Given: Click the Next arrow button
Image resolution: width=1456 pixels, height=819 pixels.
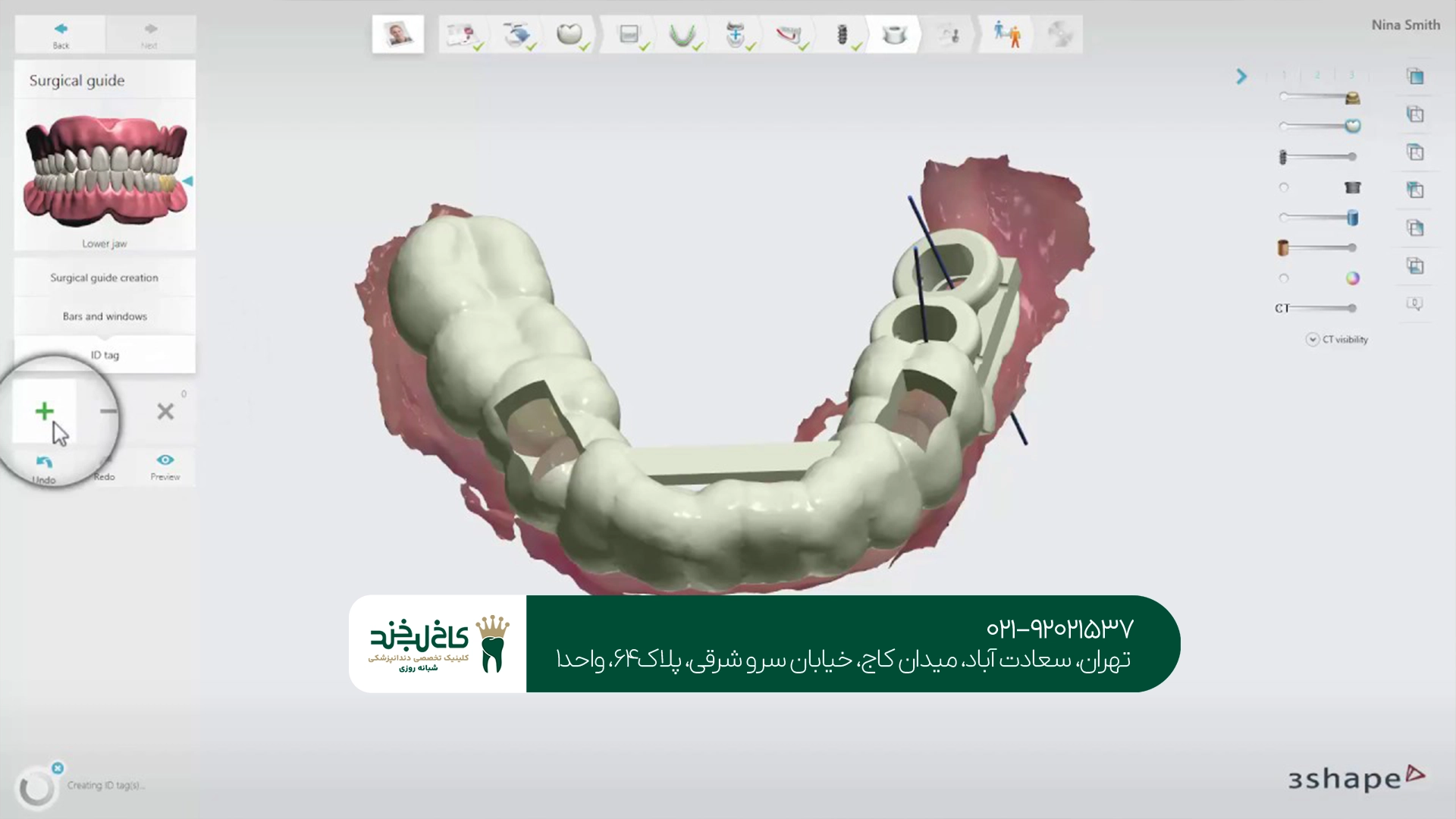Looking at the screenshot, I should click(x=150, y=34).
